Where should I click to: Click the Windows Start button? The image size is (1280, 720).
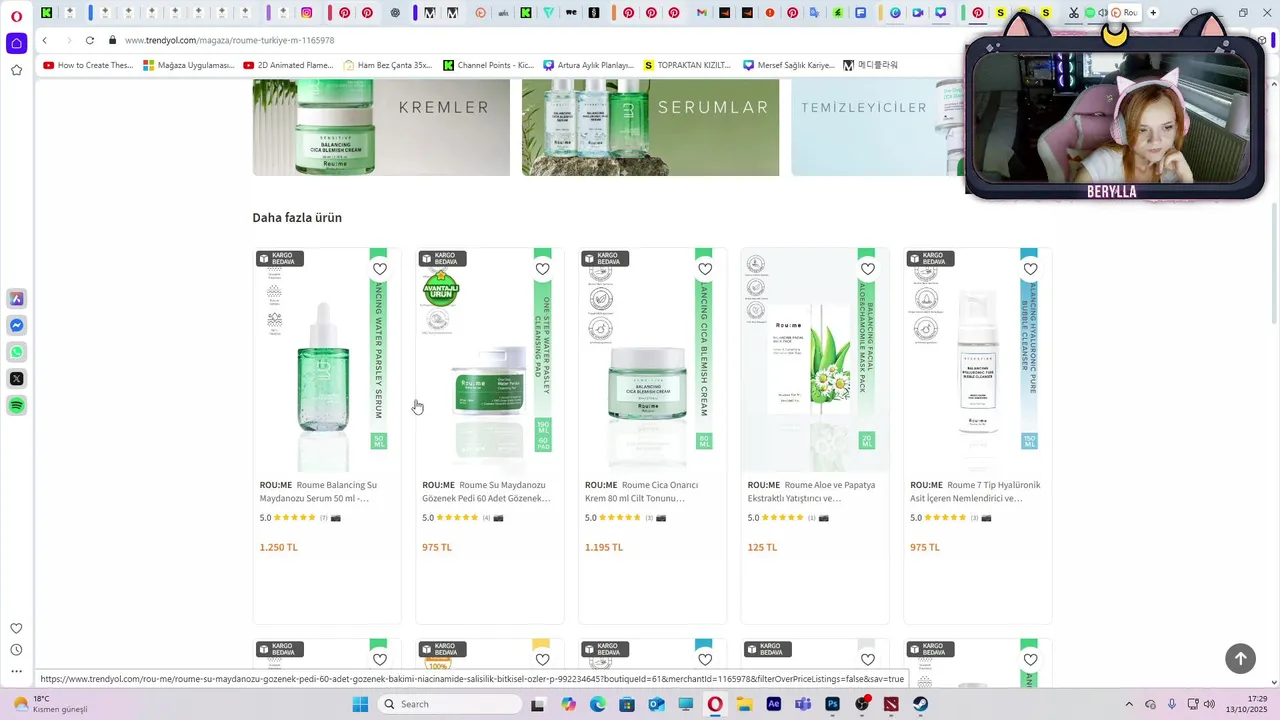click(360, 704)
